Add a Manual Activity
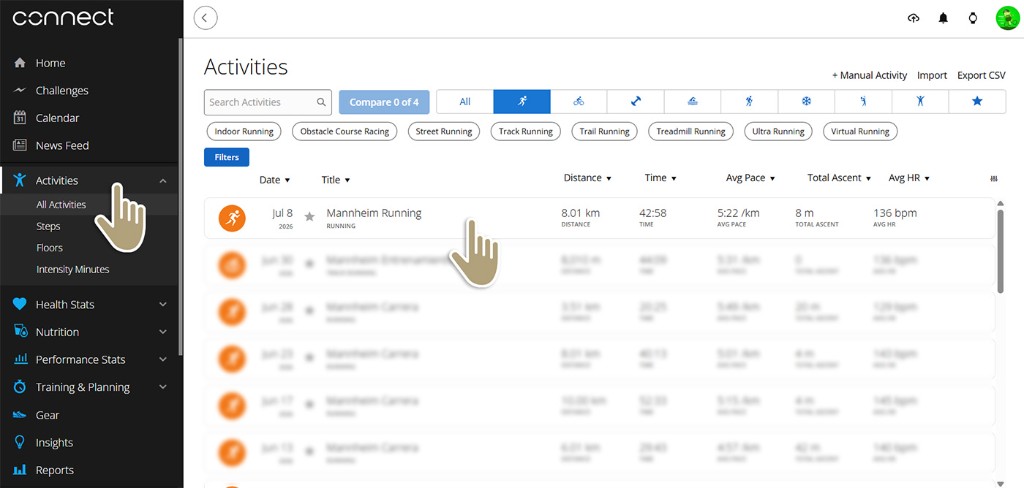This screenshot has height=488, width=1024. (869, 75)
